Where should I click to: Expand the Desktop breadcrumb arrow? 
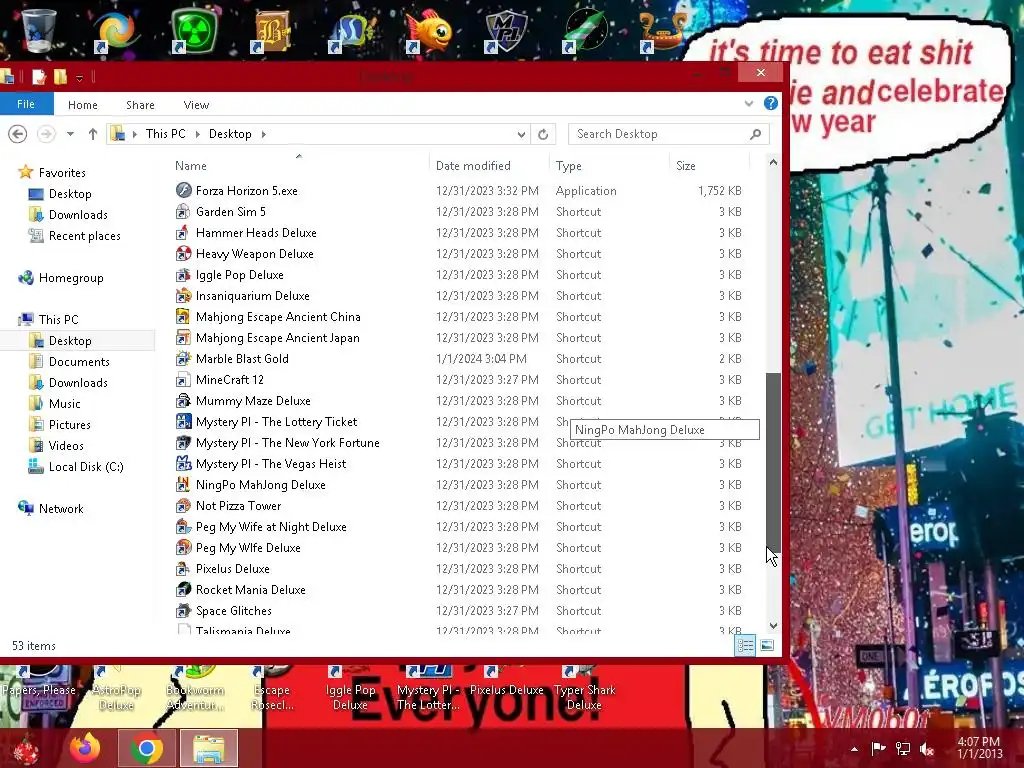tap(264, 134)
